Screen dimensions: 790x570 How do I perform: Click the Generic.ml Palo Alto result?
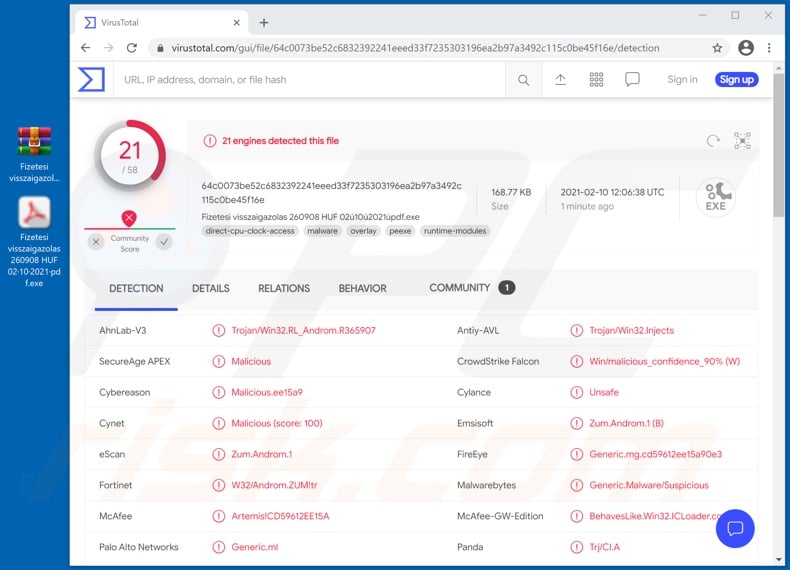coord(254,547)
